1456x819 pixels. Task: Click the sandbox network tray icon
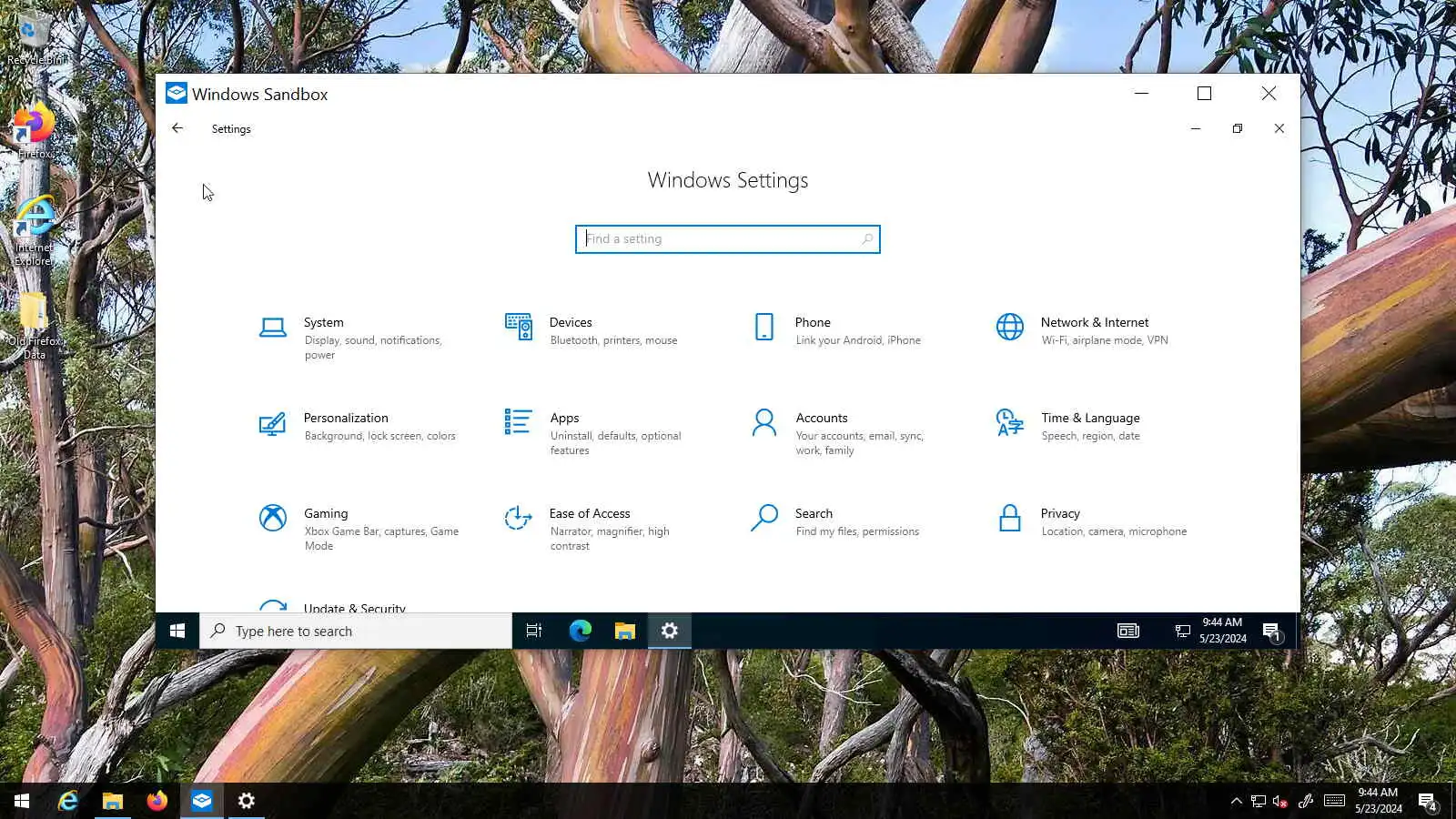[1182, 631]
